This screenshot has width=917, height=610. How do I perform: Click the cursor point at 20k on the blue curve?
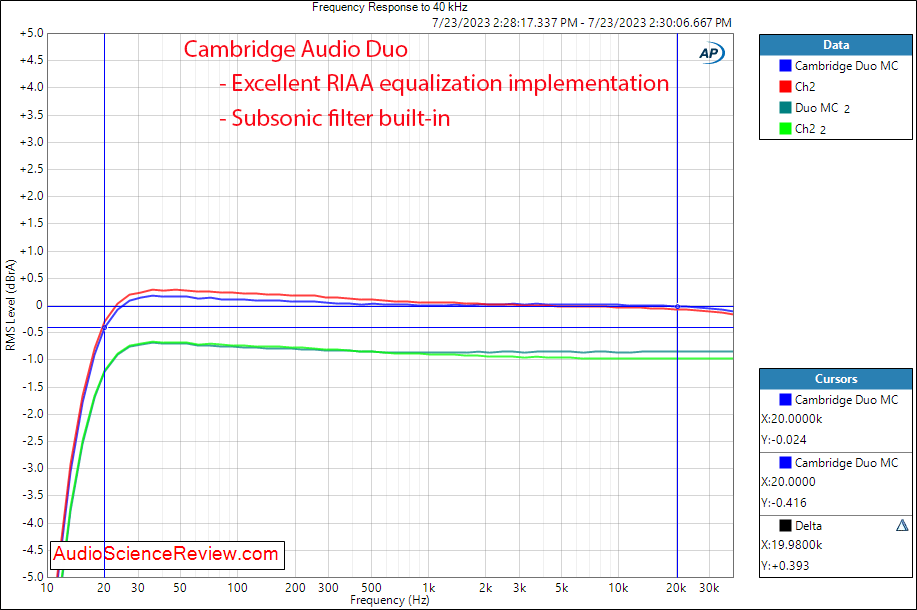tap(678, 306)
